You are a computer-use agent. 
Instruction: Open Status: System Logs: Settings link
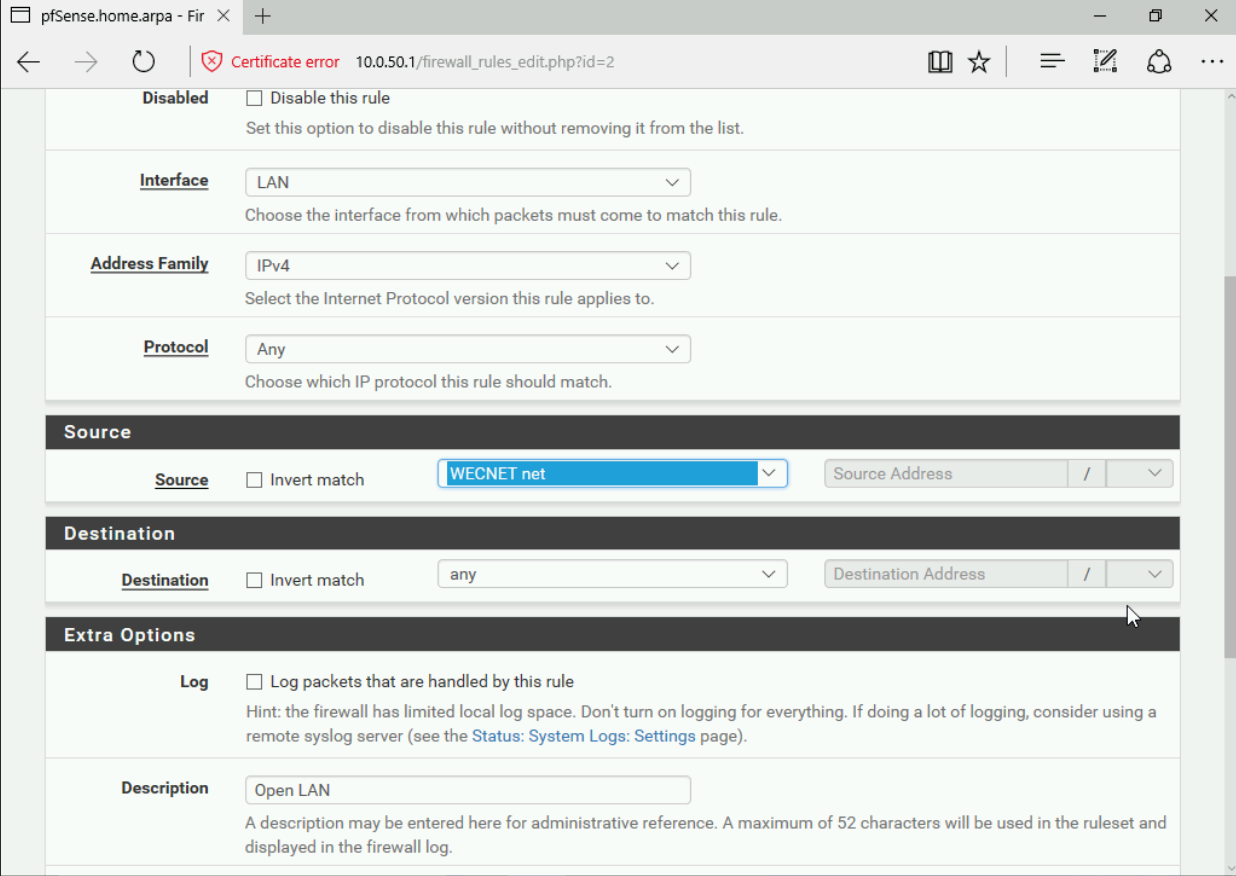(x=583, y=736)
